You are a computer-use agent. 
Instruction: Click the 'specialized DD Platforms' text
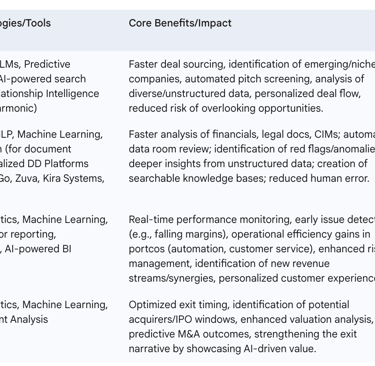tap(44, 163)
